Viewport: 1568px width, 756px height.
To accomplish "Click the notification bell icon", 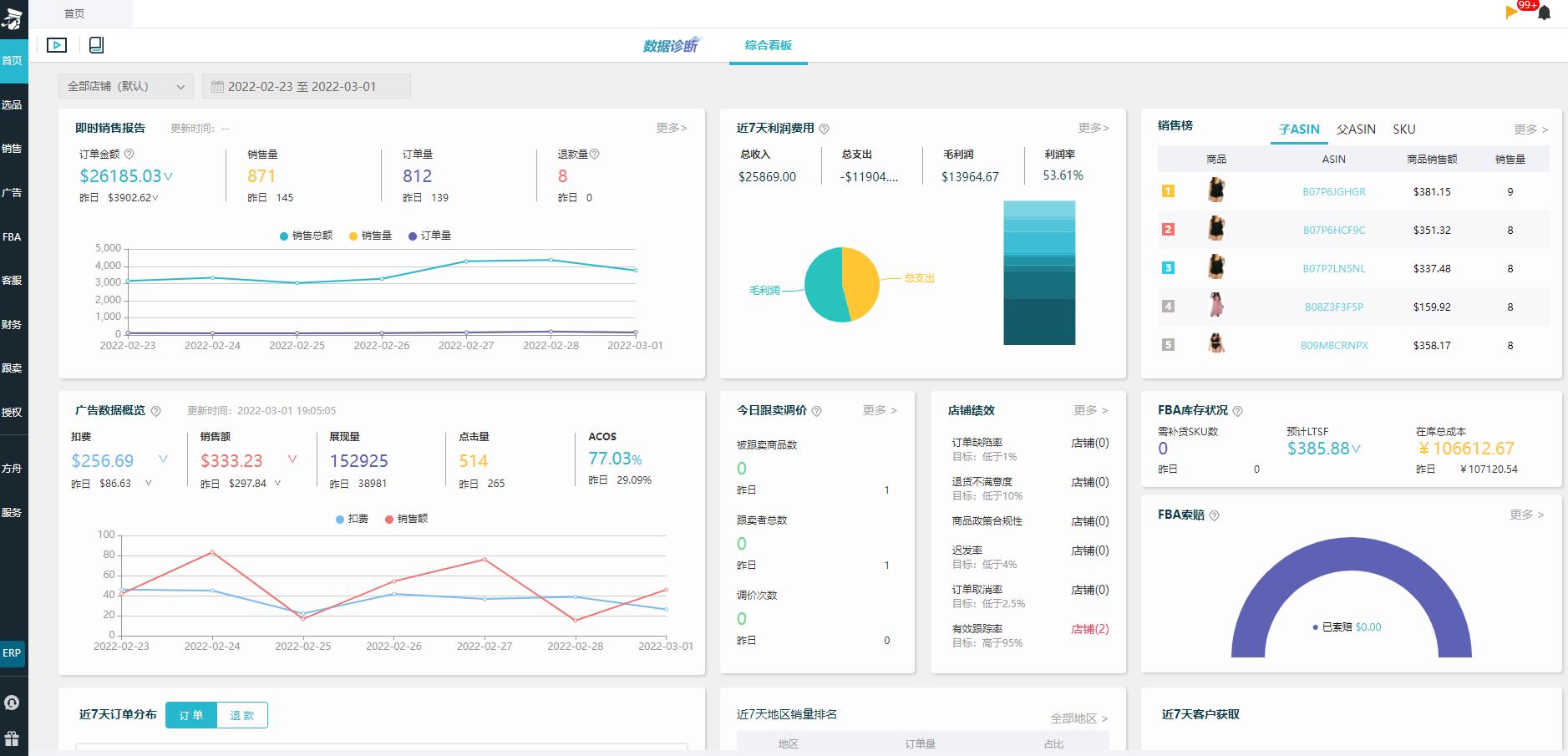I will click(1544, 13).
